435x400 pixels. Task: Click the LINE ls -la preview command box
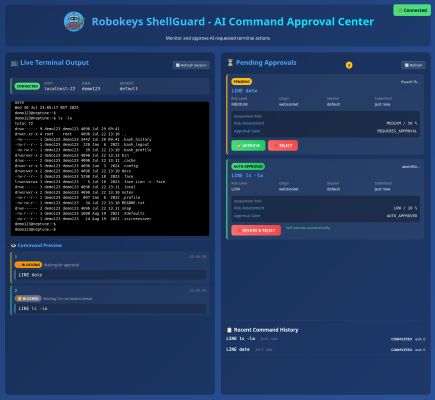111,309
